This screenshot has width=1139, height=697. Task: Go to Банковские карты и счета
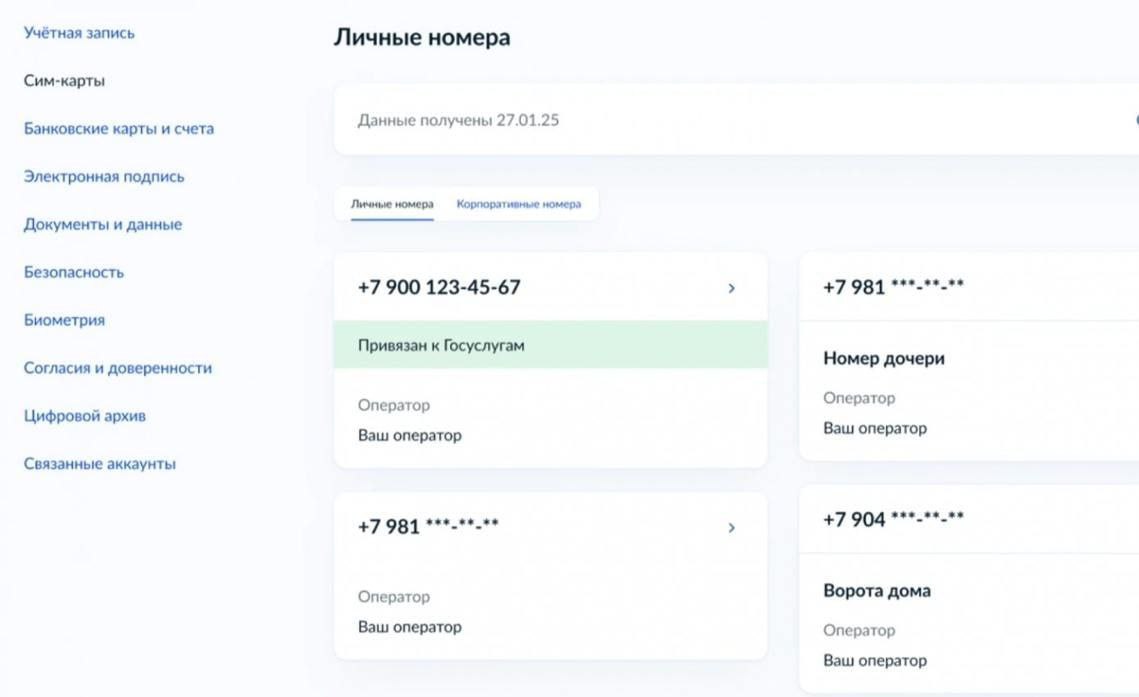tap(118, 129)
